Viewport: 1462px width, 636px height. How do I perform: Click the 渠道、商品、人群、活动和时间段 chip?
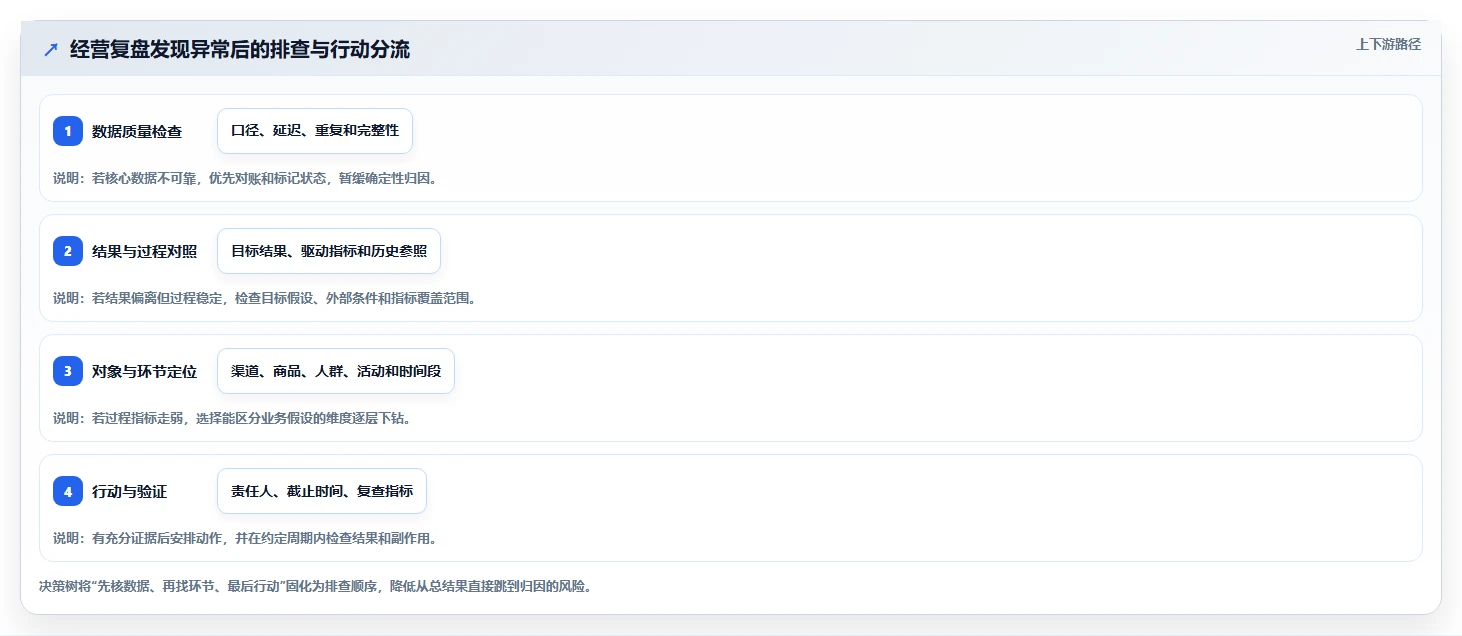(x=336, y=371)
